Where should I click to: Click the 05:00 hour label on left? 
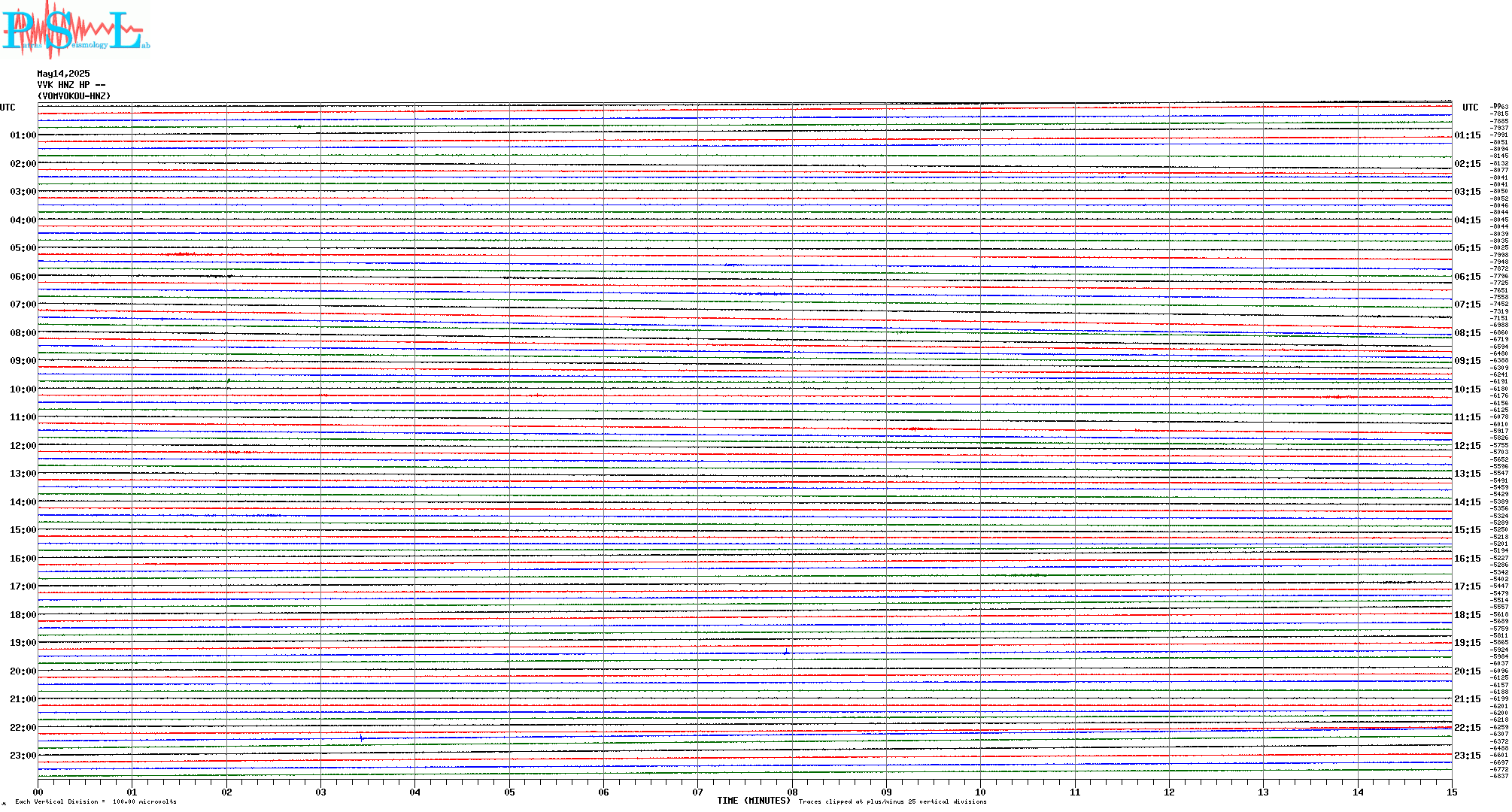23,248
